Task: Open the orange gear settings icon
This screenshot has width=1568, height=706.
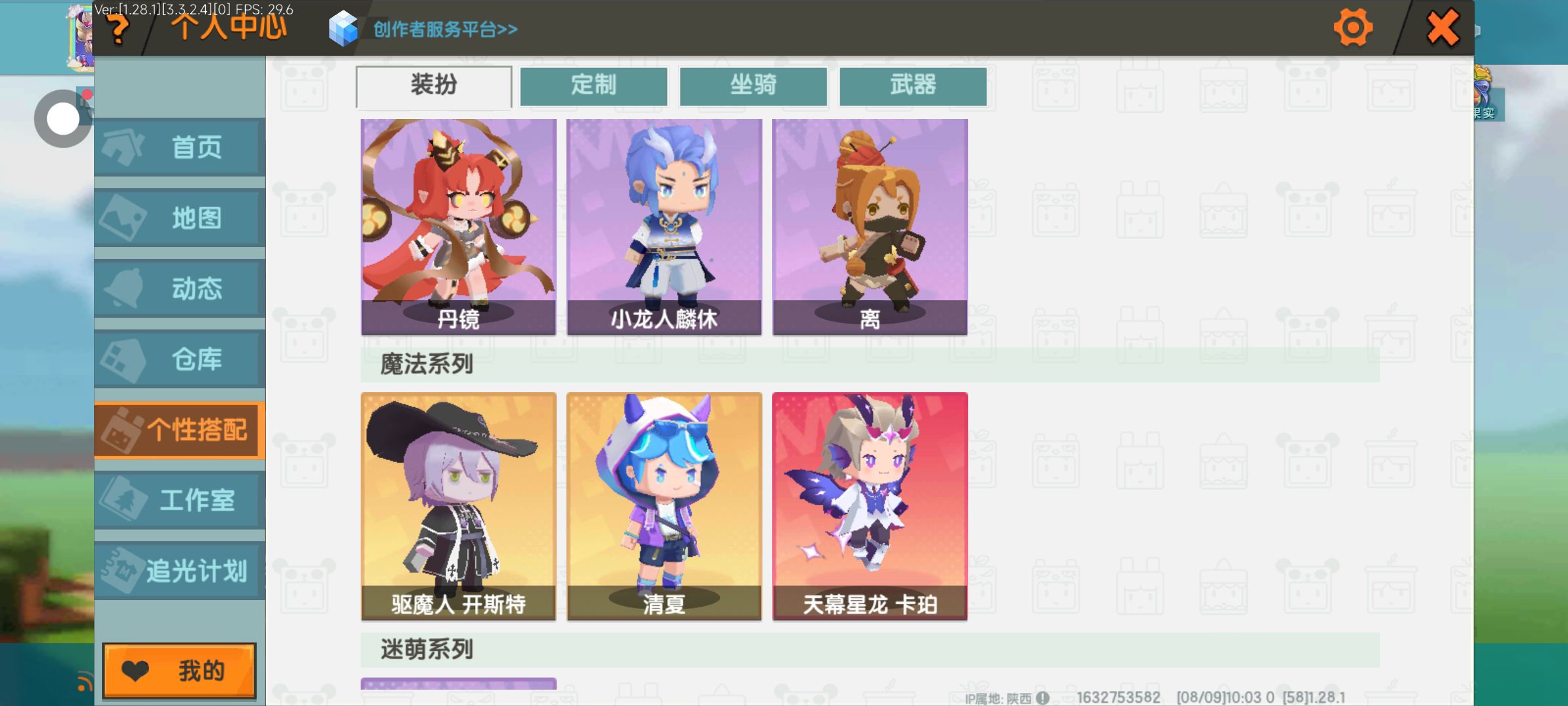Action: (x=1352, y=28)
